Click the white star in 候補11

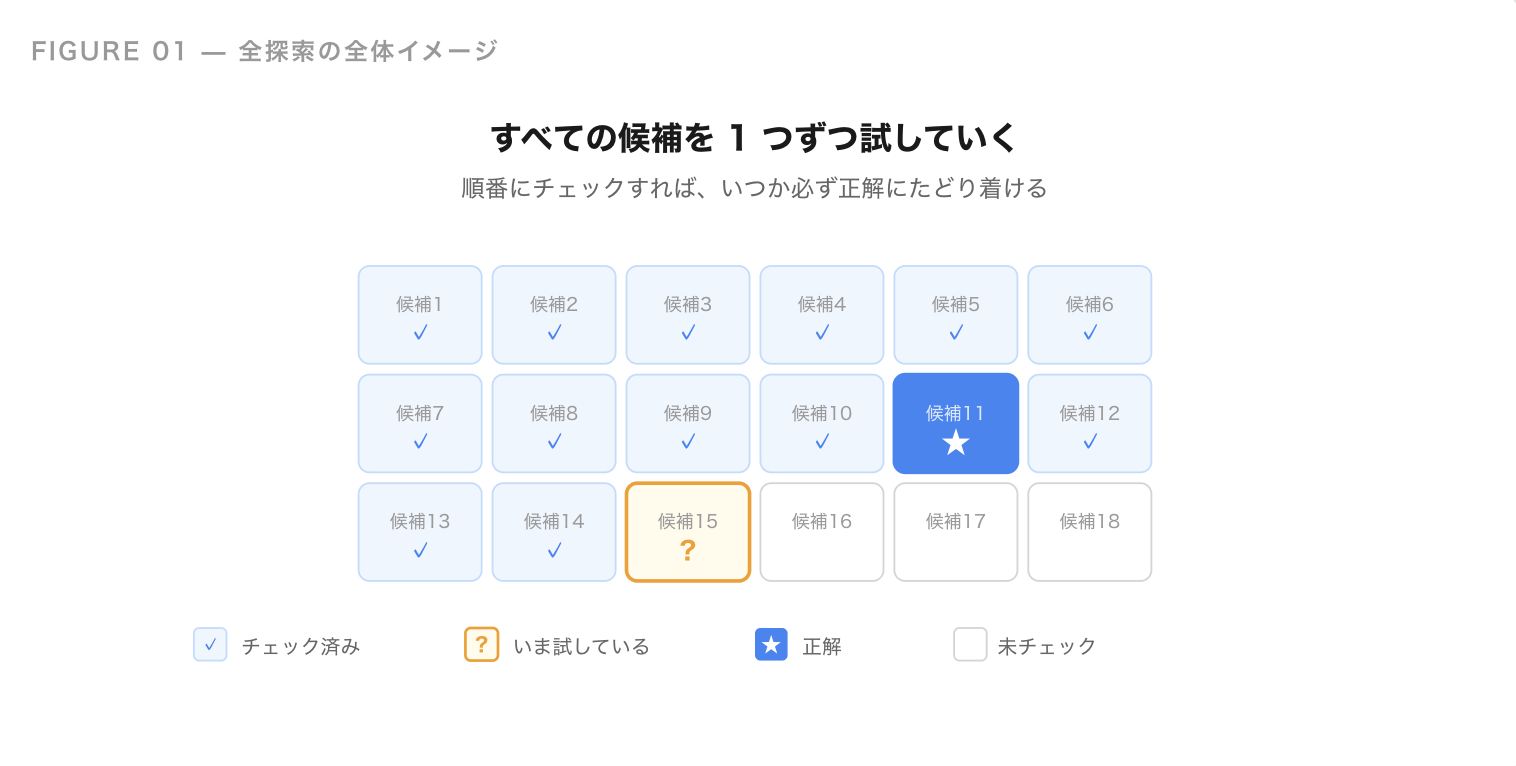[956, 443]
